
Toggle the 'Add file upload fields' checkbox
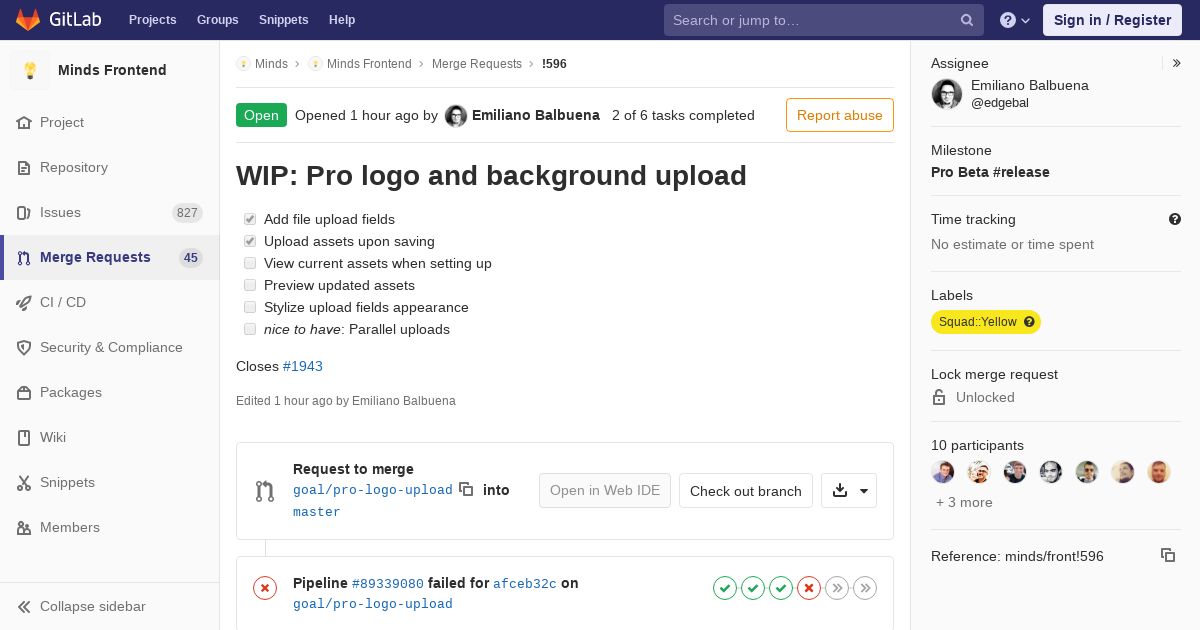(x=250, y=219)
